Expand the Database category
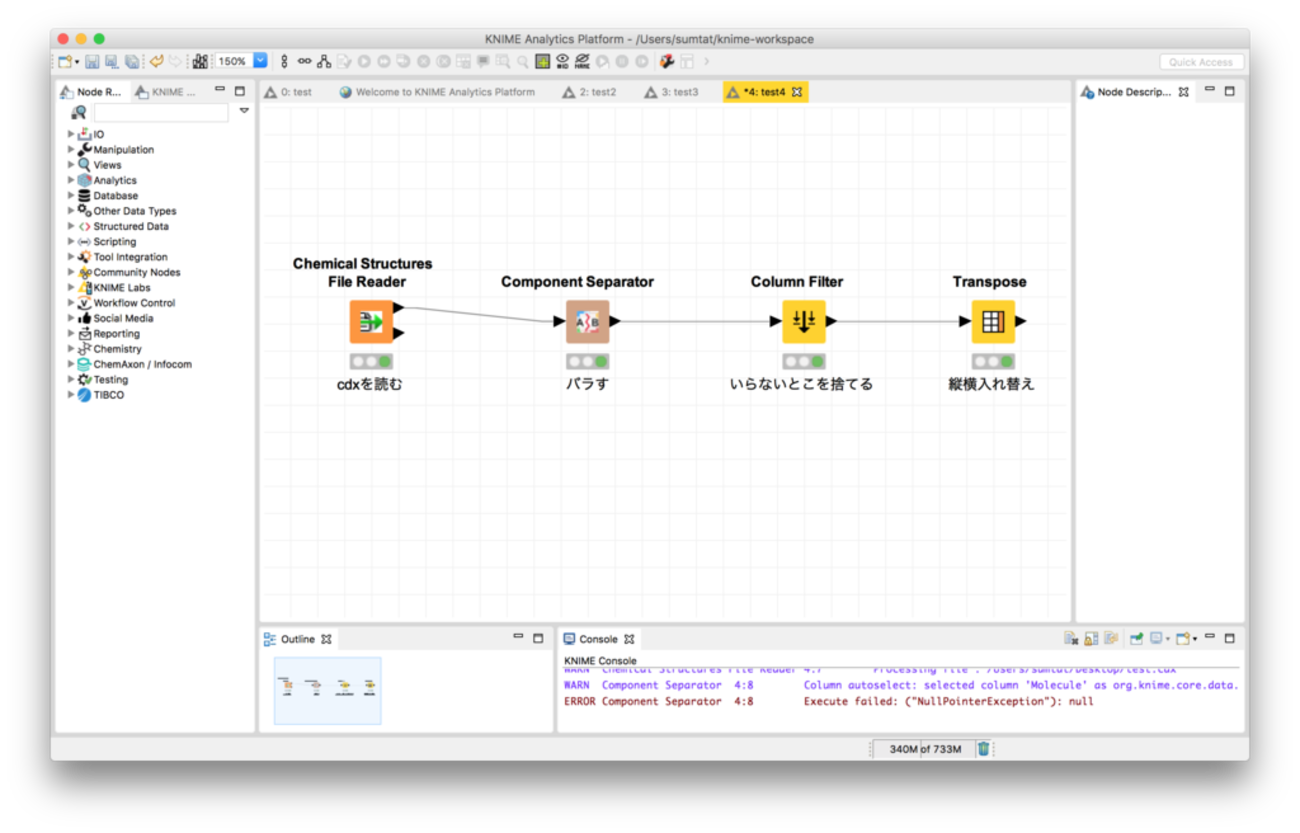The width and height of the screenshot is (1300, 833). (71, 196)
